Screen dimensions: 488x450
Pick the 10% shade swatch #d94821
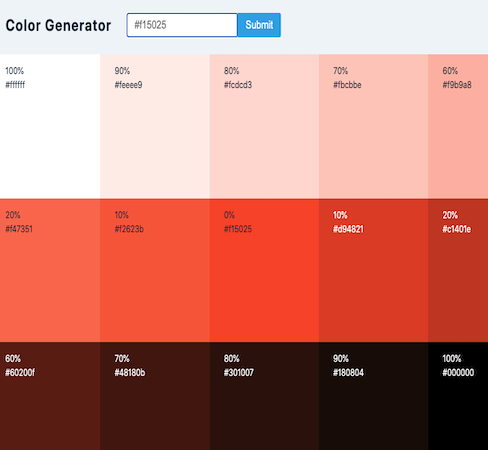(374, 270)
